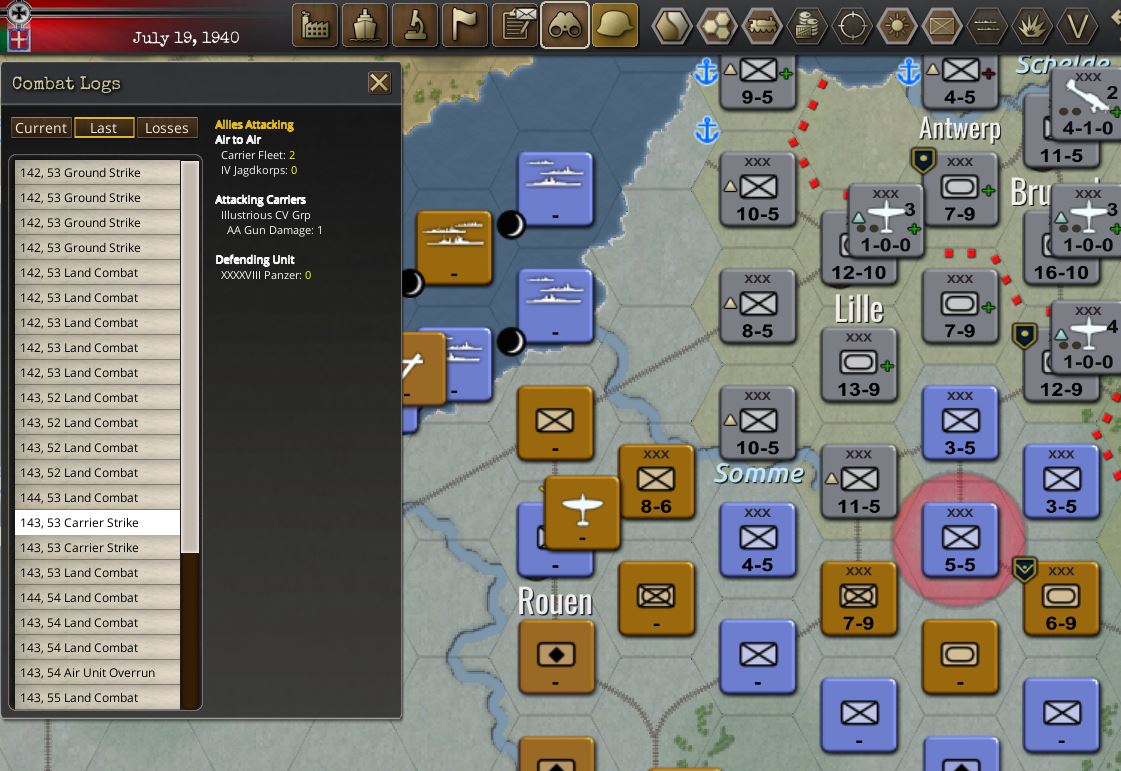Toggle hex grid overlay icon
The height and width of the screenshot is (771, 1121).
pos(716,26)
